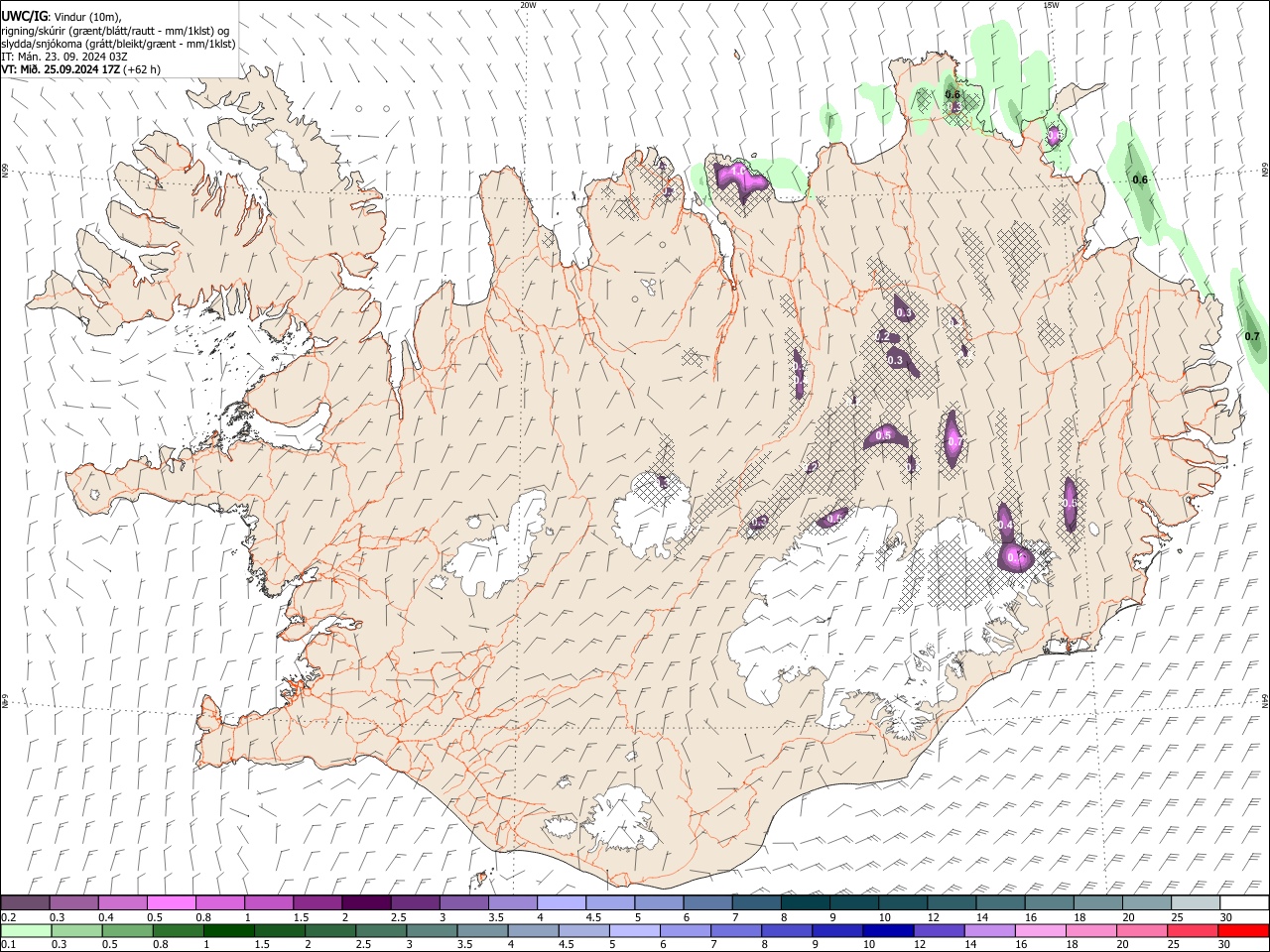
Task: Select top legend swatch between 0.2 and 0.3
Action: (25, 902)
